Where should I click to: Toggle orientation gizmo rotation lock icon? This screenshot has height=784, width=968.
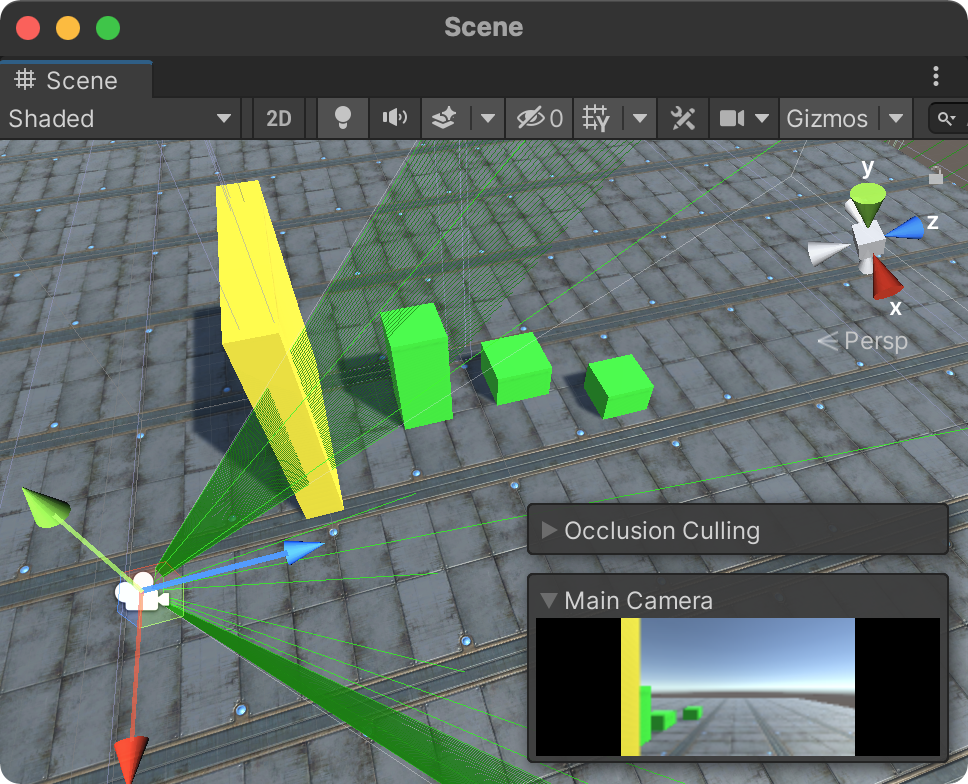[936, 176]
